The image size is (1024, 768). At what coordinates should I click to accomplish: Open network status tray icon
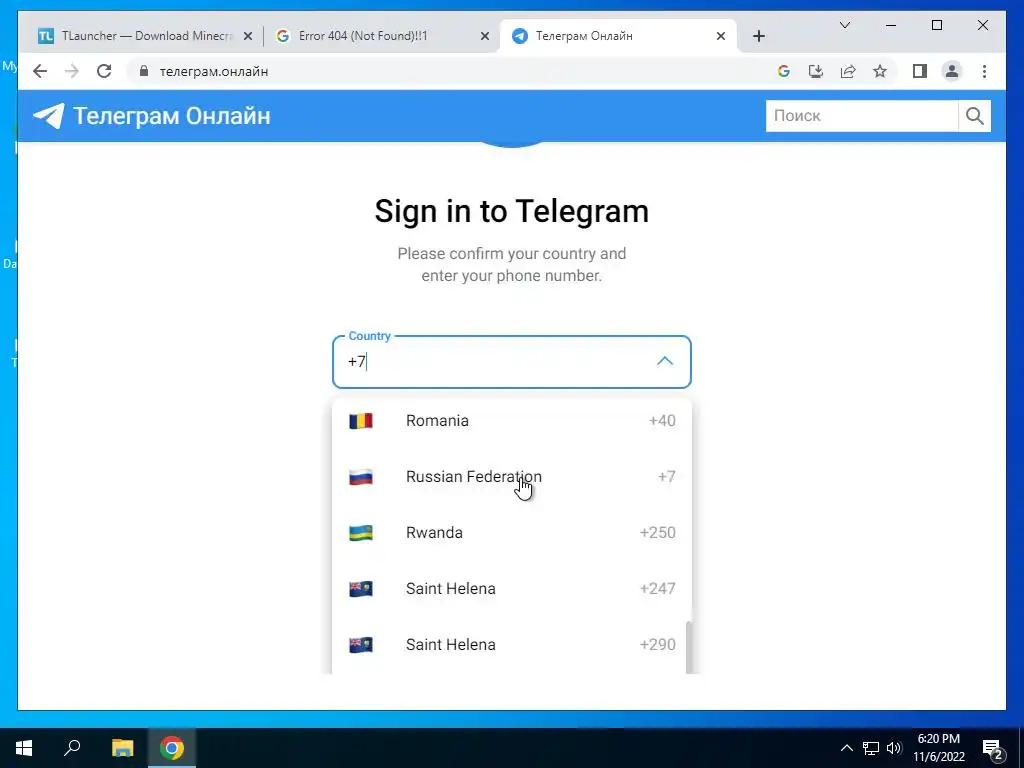click(871, 748)
